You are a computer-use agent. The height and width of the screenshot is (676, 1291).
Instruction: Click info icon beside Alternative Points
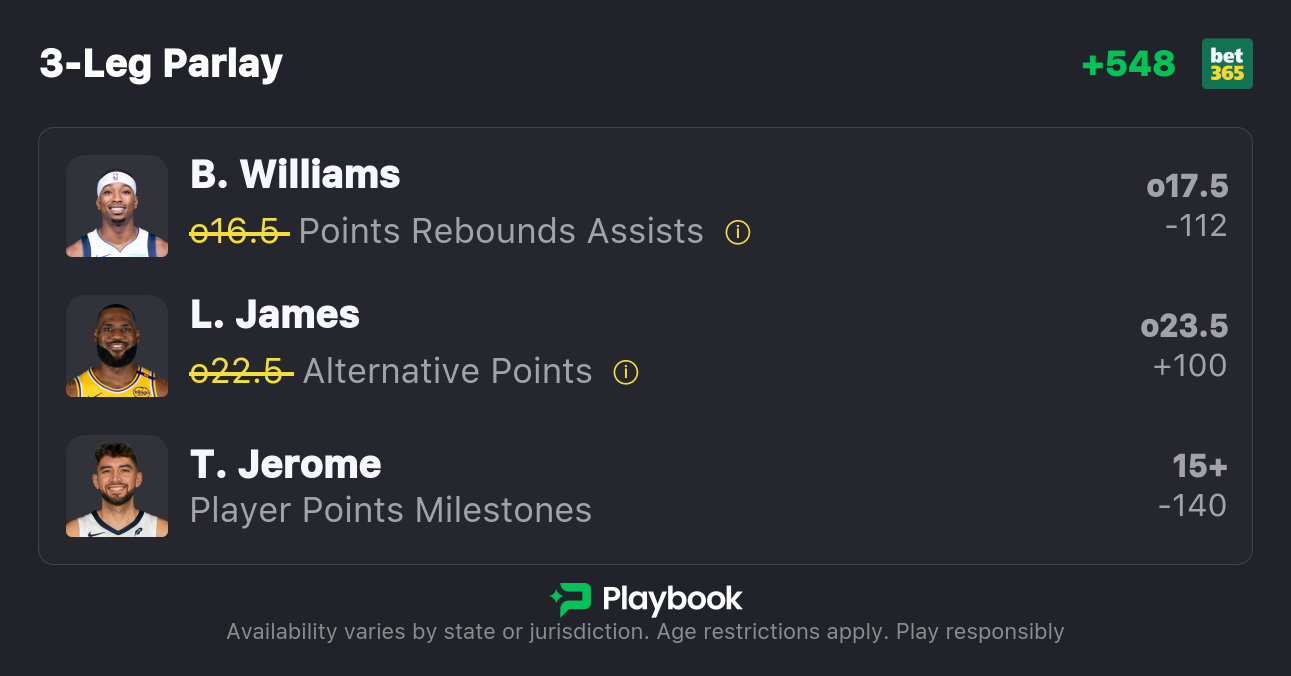click(626, 372)
